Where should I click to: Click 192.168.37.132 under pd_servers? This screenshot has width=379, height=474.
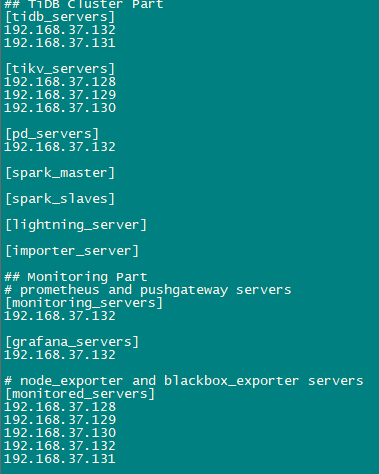tap(60, 147)
